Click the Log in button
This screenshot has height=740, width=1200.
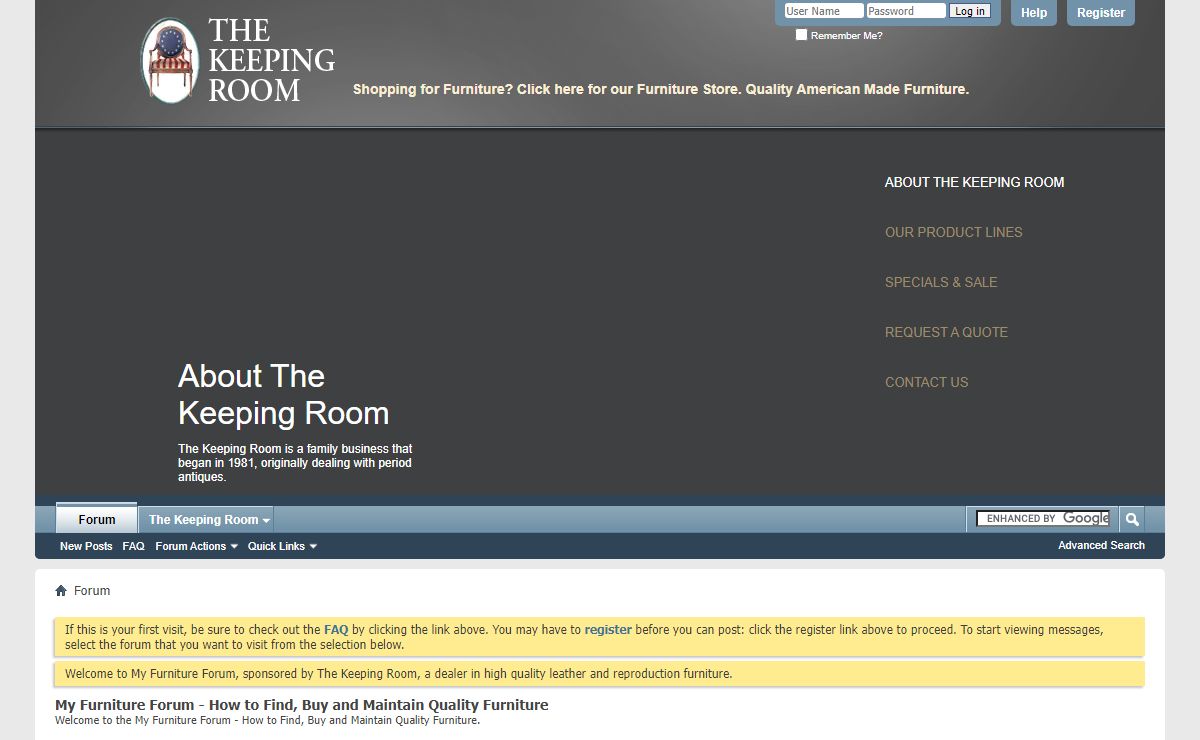[x=970, y=11]
